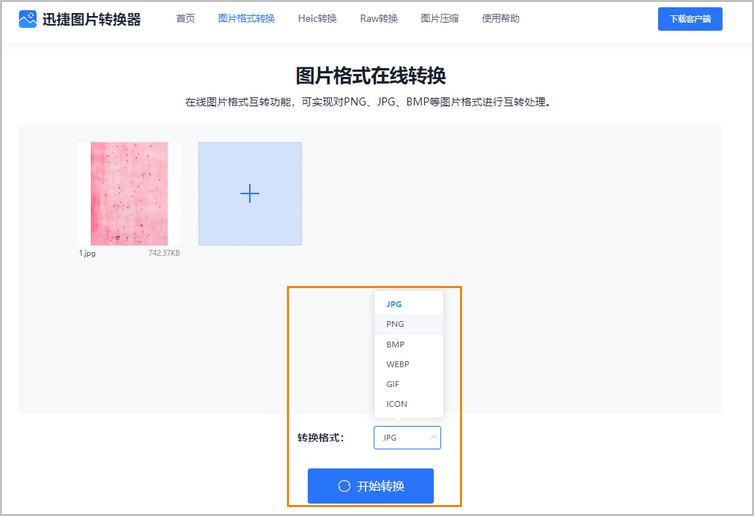
Task: Open 使用帮助 page
Action: tap(501, 19)
